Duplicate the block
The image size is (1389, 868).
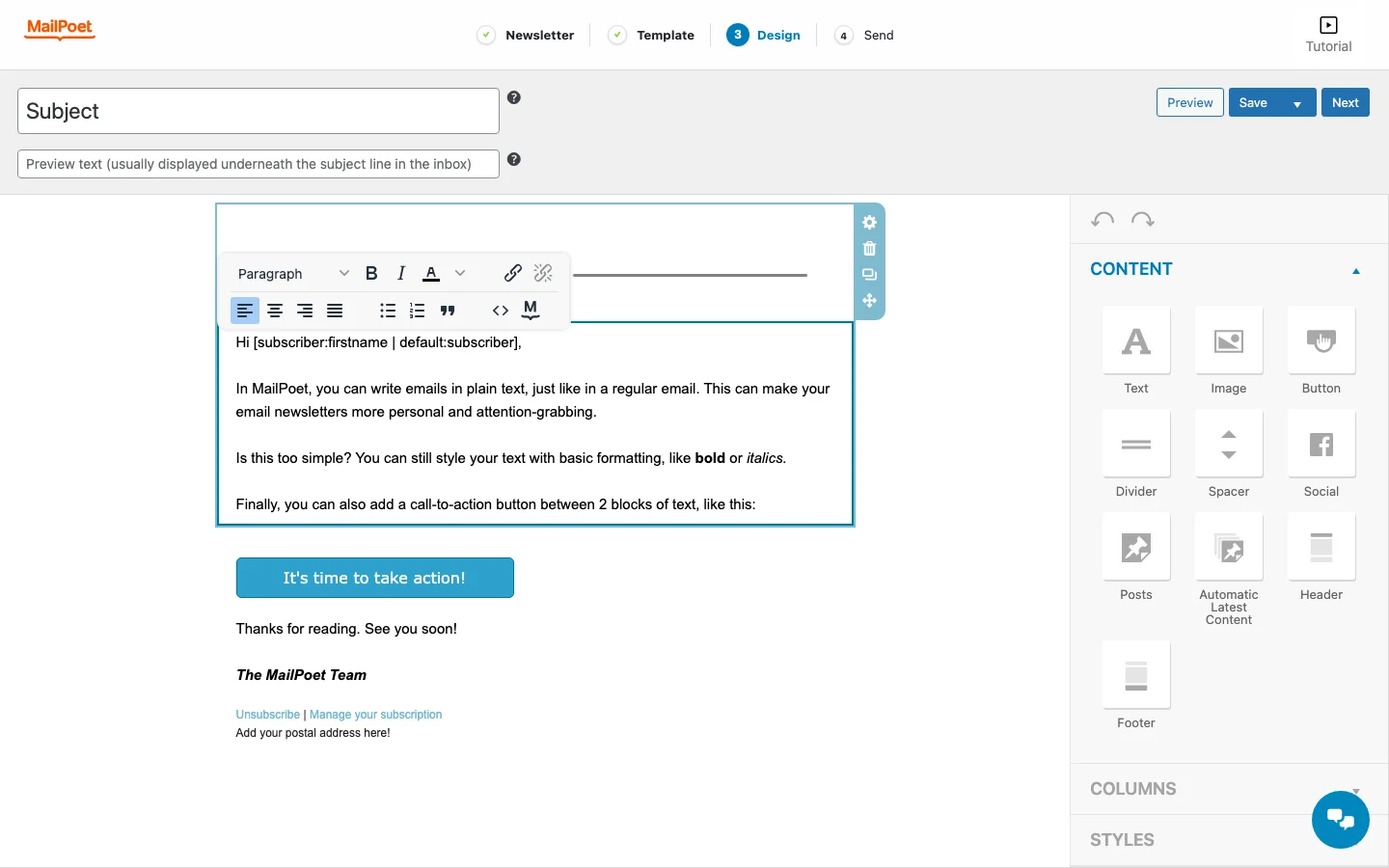pos(869,274)
